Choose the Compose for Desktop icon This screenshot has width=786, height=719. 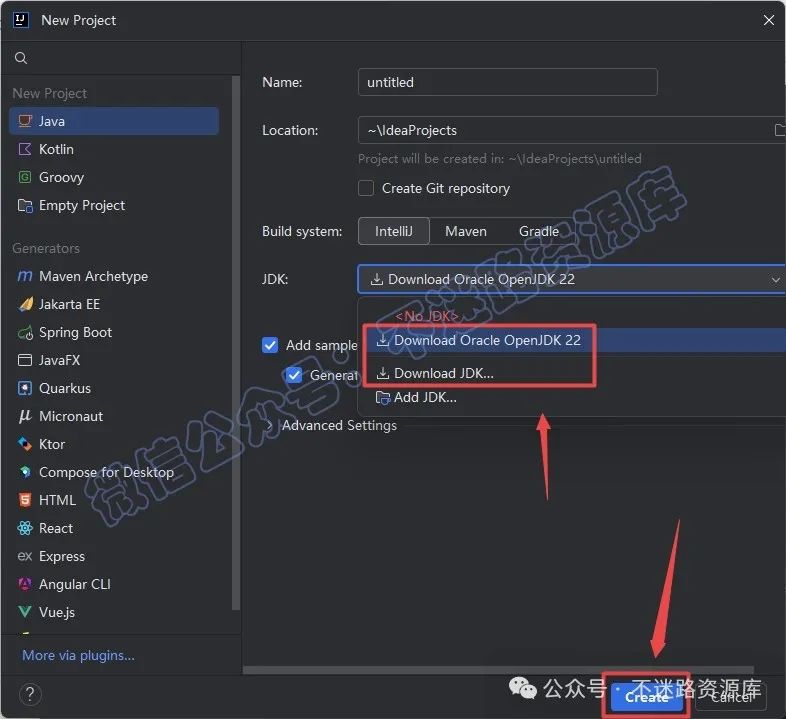point(25,472)
